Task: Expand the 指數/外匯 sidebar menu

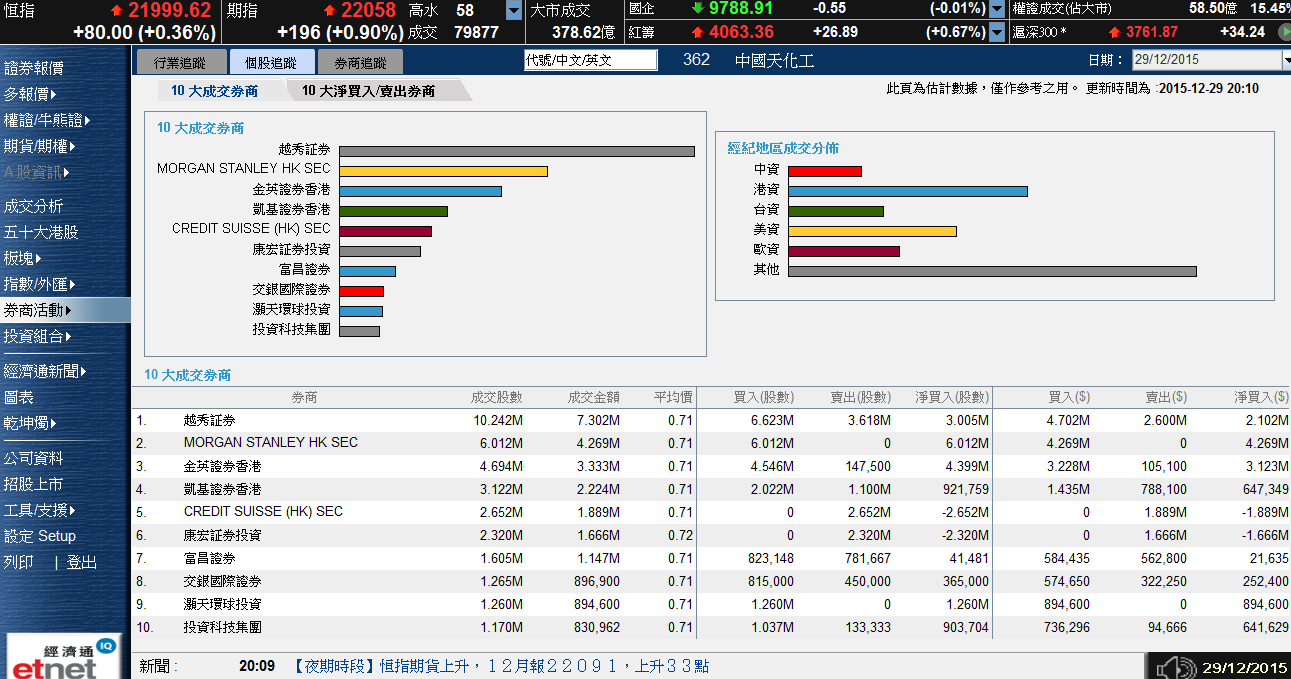Action: (x=40, y=284)
